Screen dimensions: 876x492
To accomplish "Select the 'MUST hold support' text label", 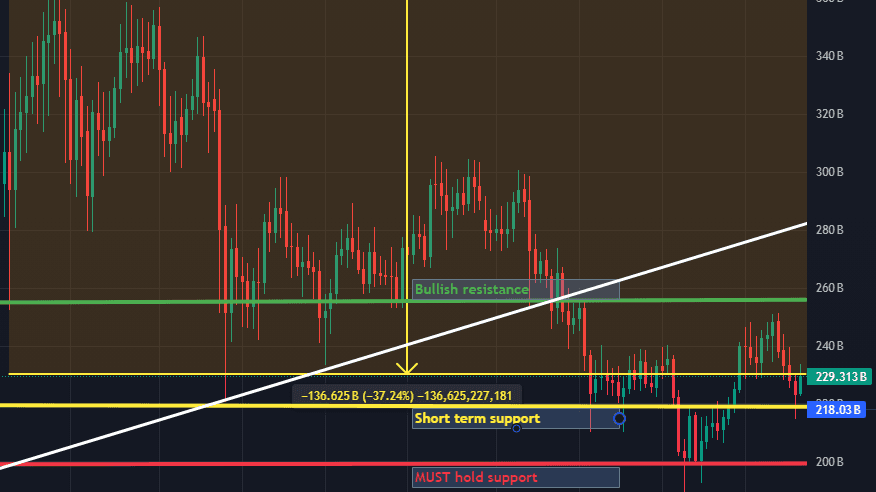I will tap(476, 477).
